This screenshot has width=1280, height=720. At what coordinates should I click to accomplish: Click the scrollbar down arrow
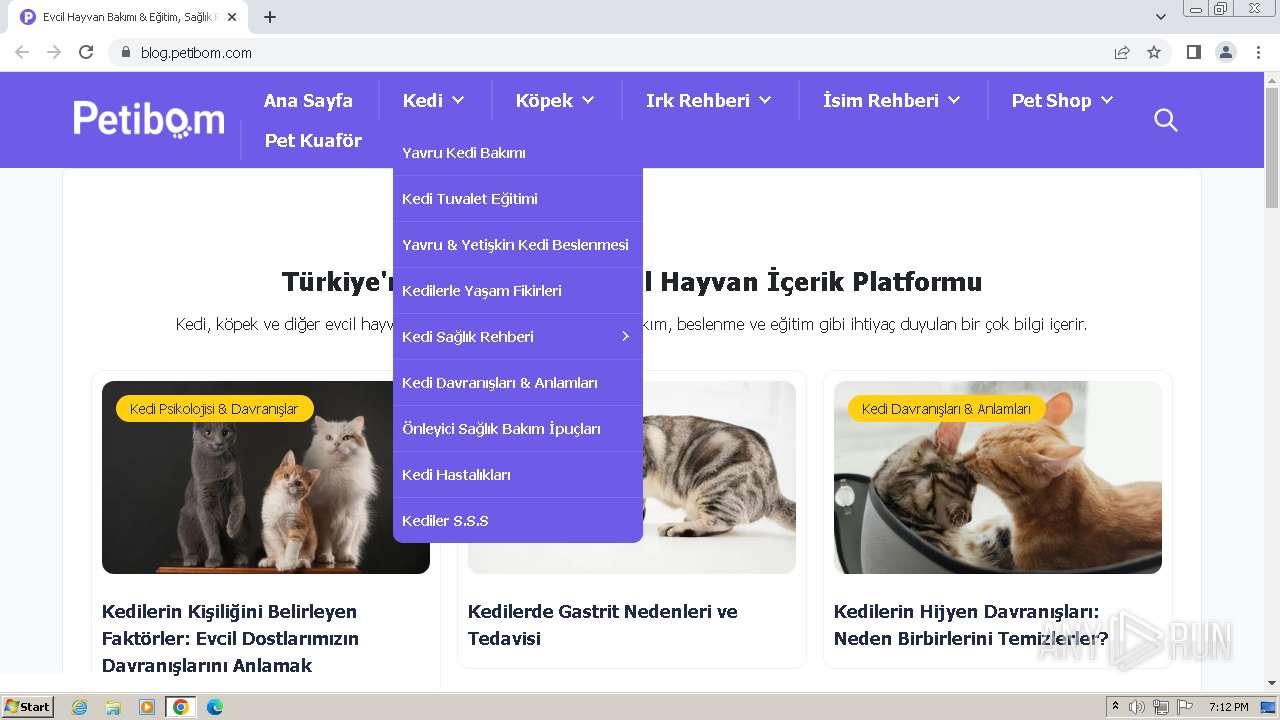pyautogui.click(x=1272, y=683)
